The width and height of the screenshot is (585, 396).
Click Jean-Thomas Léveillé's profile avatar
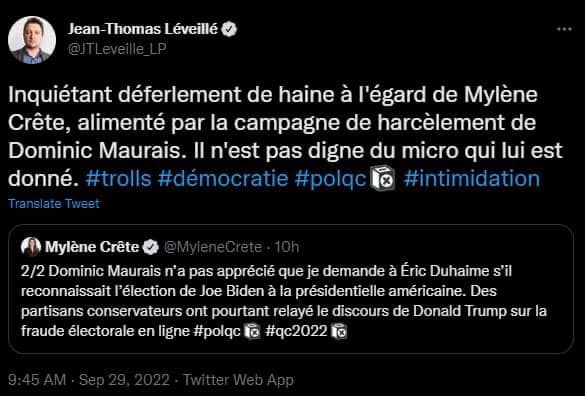click(32, 40)
